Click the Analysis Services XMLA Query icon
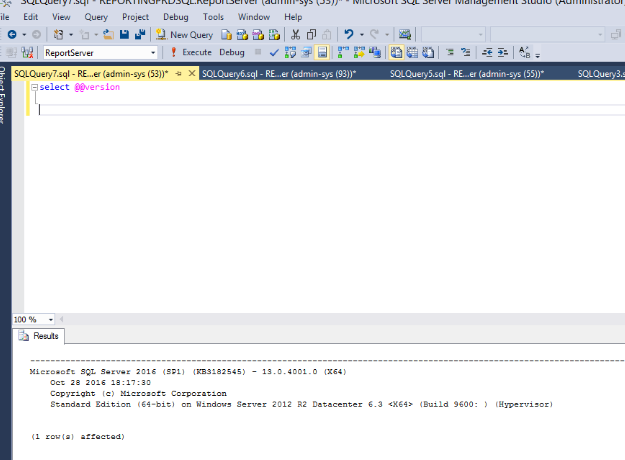625x460 pixels. pos(274,35)
